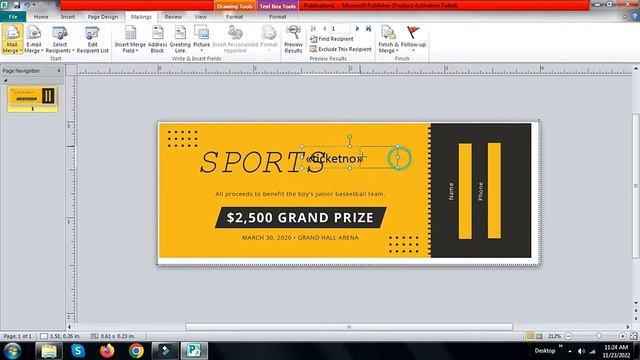The height and width of the screenshot is (360, 640).
Task: Click show whole page button
Action: 633,336
